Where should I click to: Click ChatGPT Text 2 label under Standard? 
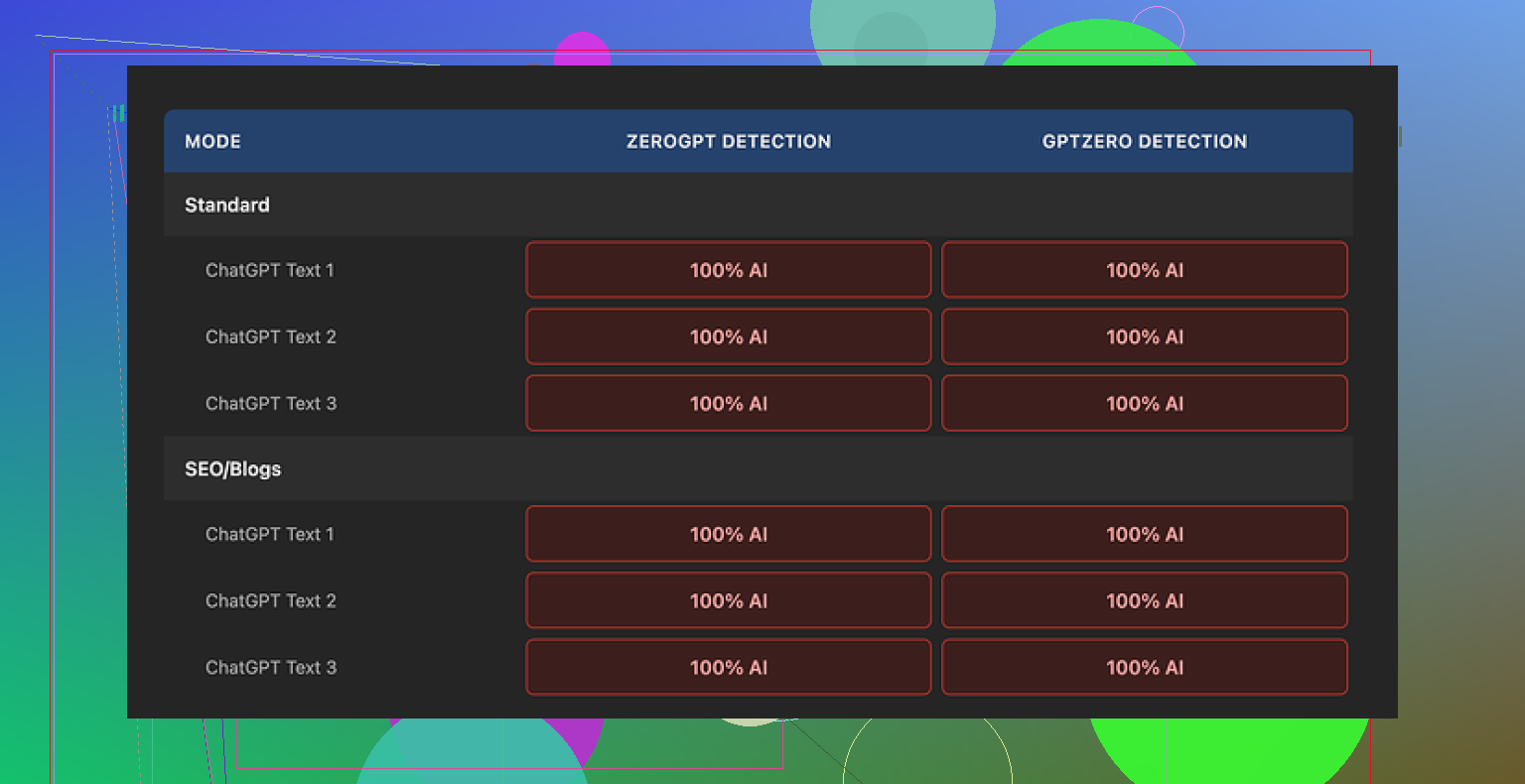[271, 336]
